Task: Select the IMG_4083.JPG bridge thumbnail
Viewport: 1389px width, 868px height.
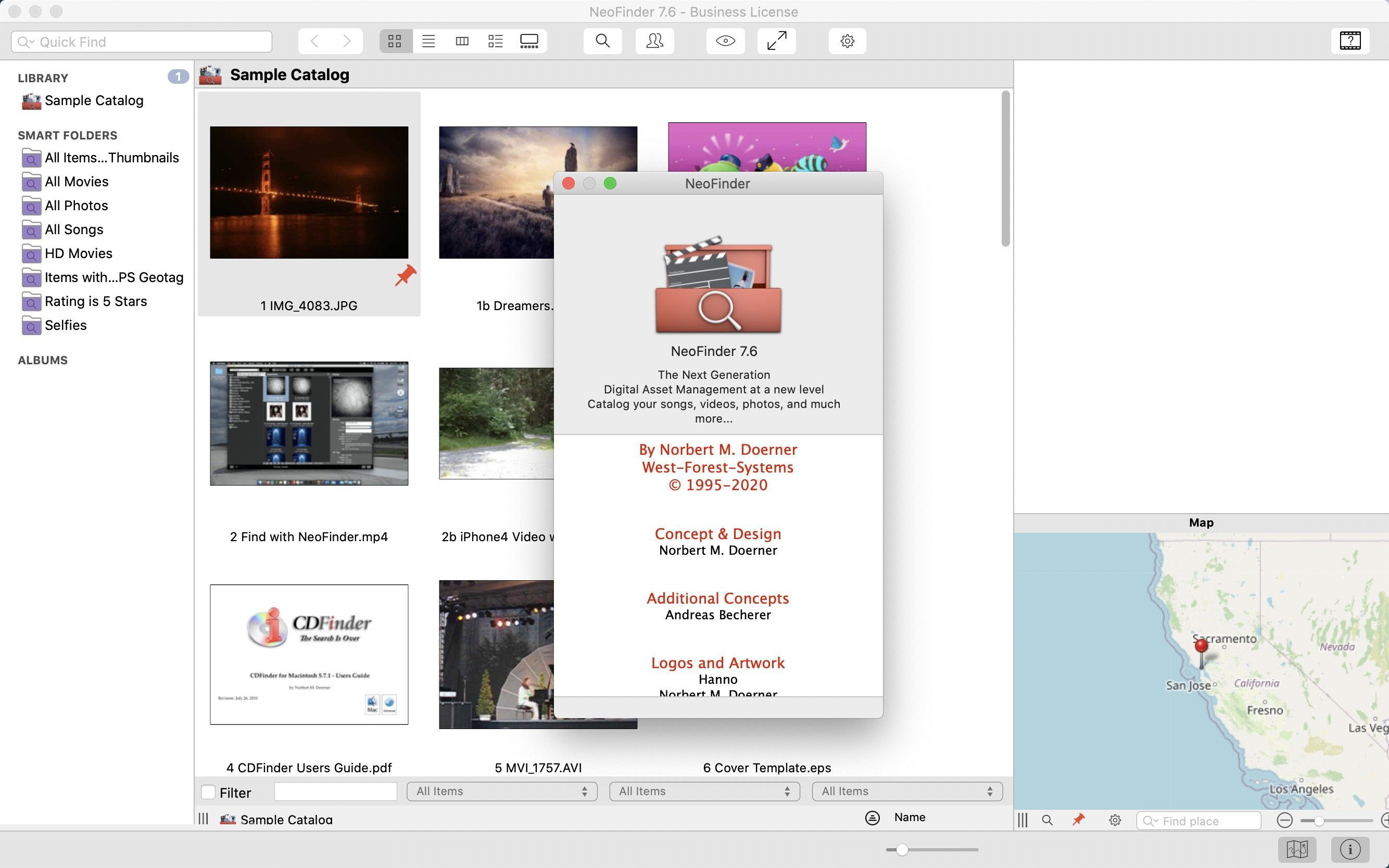Action: [x=309, y=193]
